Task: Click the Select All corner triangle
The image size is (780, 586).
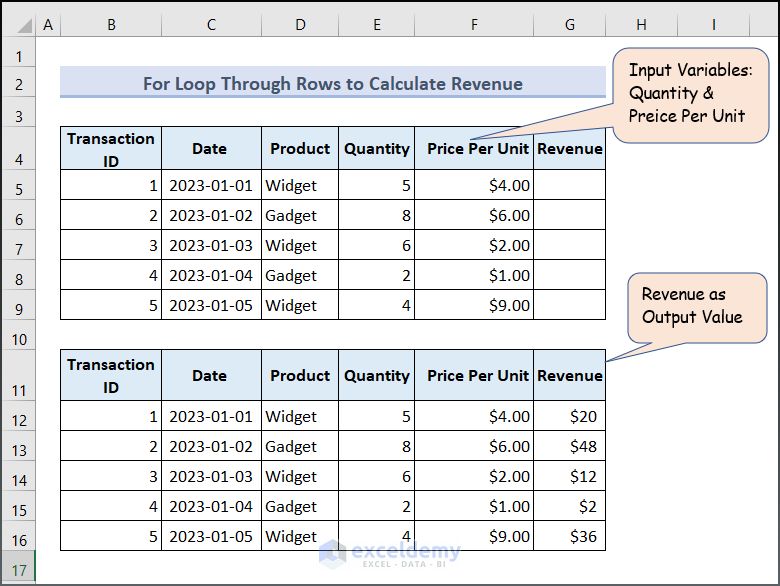Action: (24, 25)
